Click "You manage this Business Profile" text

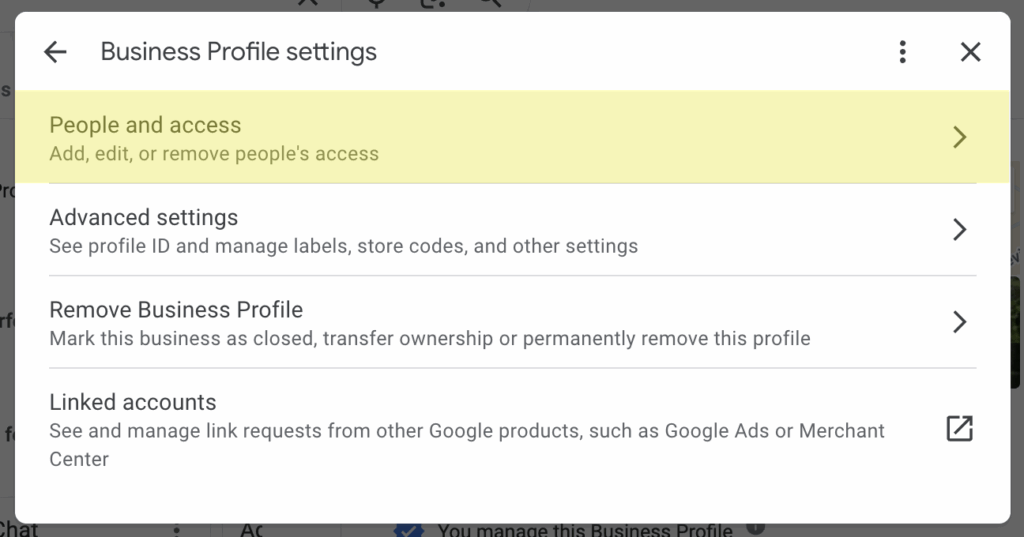point(585,530)
